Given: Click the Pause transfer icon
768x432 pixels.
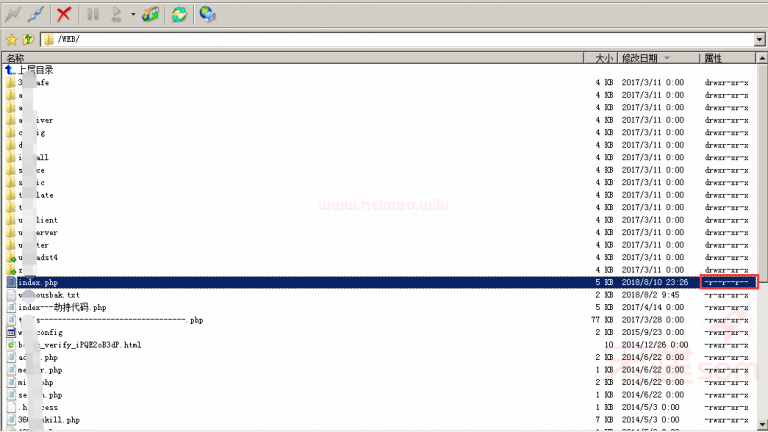Looking at the screenshot, I should click(x=93, y=14).
